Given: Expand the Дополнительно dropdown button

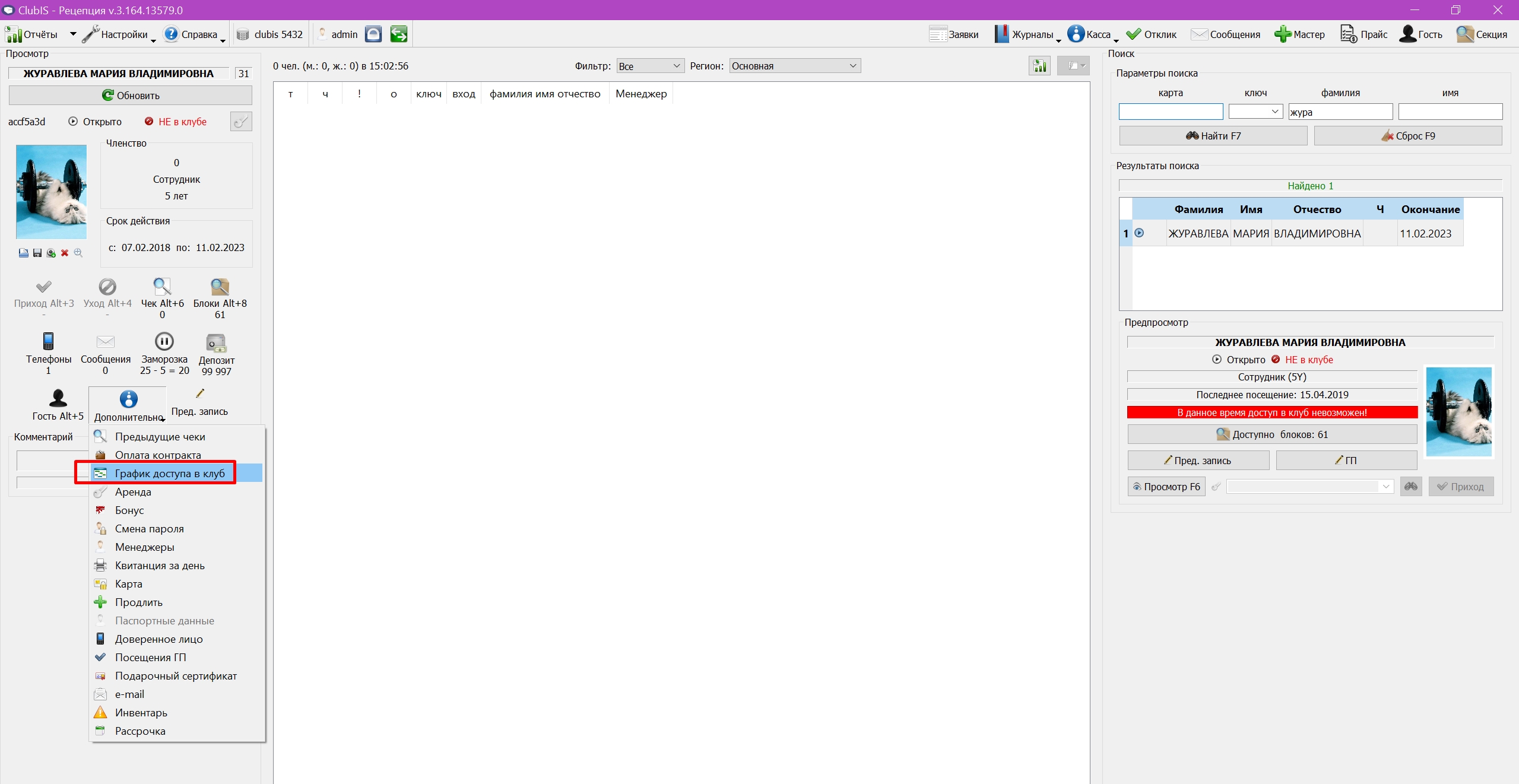Looking at the screenshot, I should [x=128, y=405].
